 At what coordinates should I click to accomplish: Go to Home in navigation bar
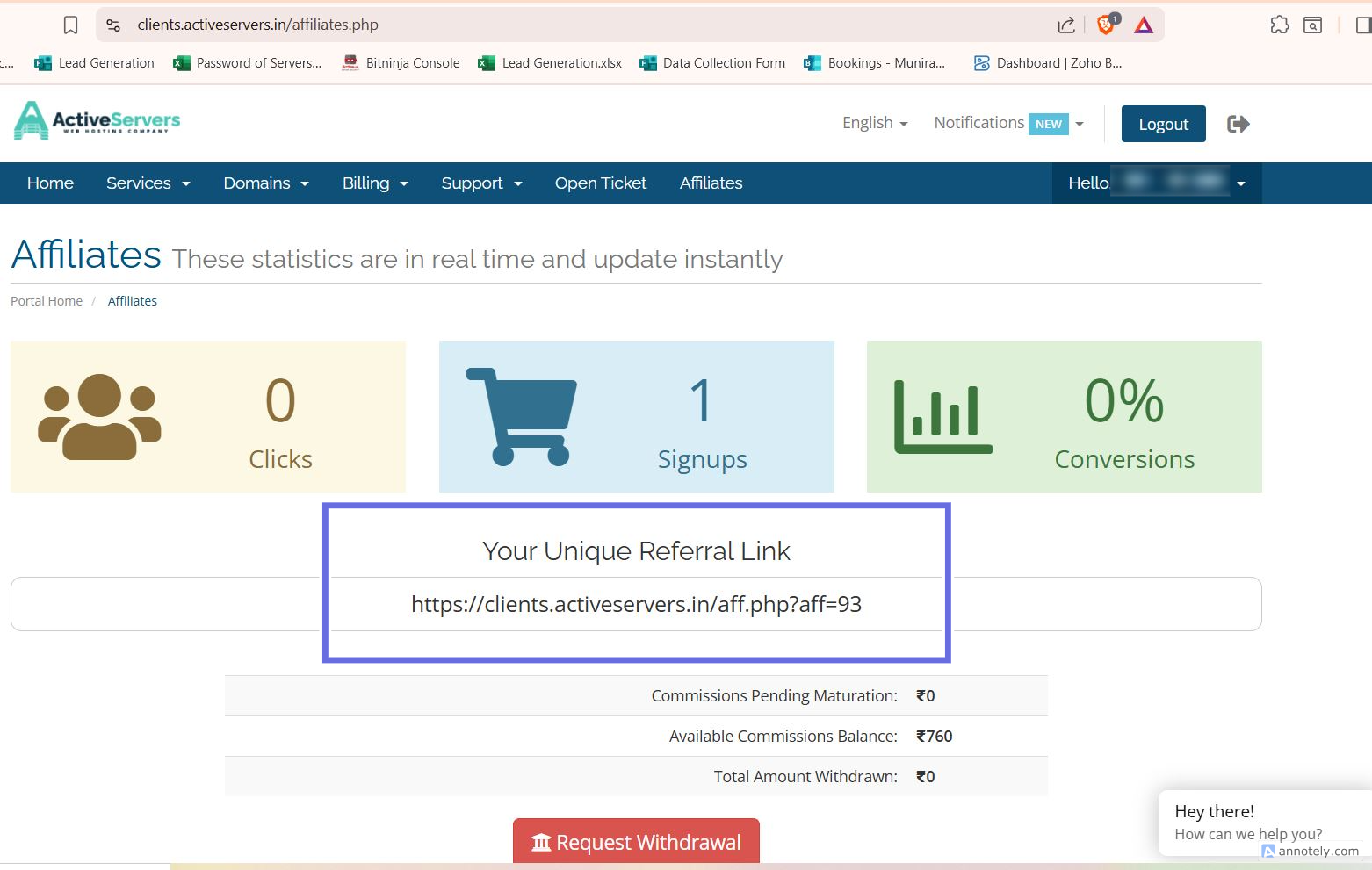(50, 183)
